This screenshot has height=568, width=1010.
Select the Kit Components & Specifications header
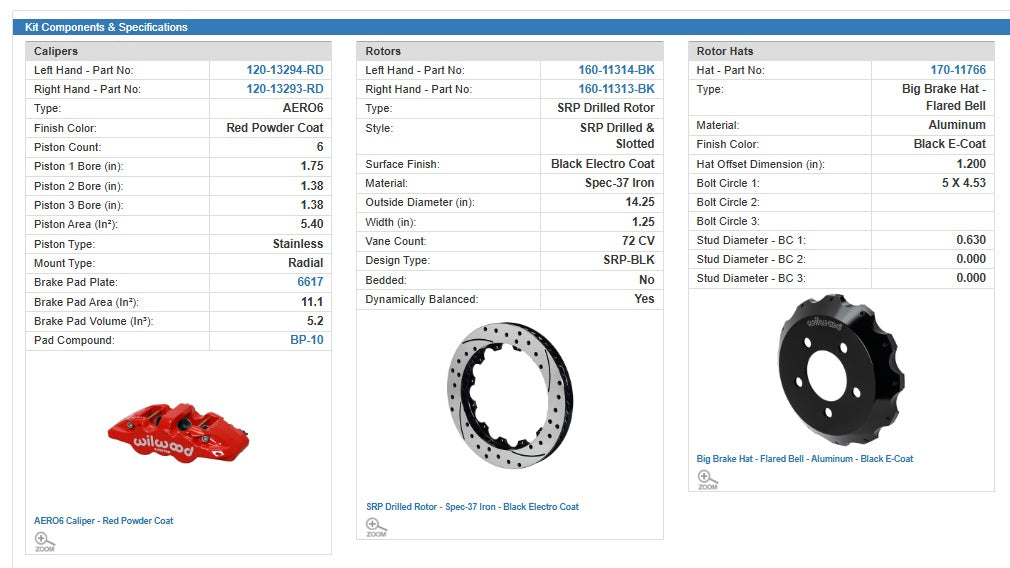[106, 27]
